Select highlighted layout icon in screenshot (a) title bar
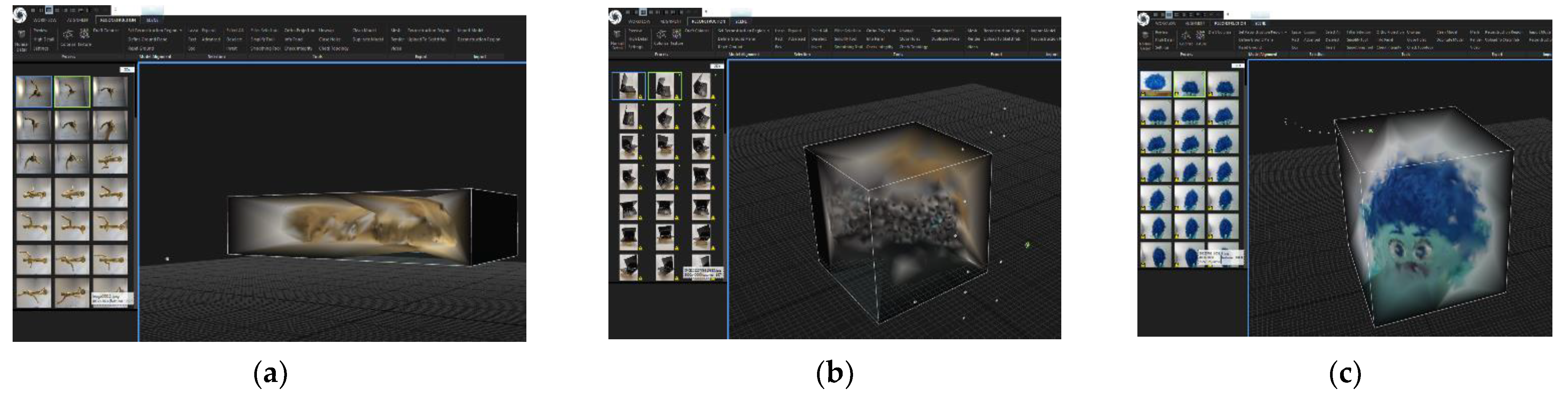Screen dimensions: 1568x402 click(x=49, y=10)
